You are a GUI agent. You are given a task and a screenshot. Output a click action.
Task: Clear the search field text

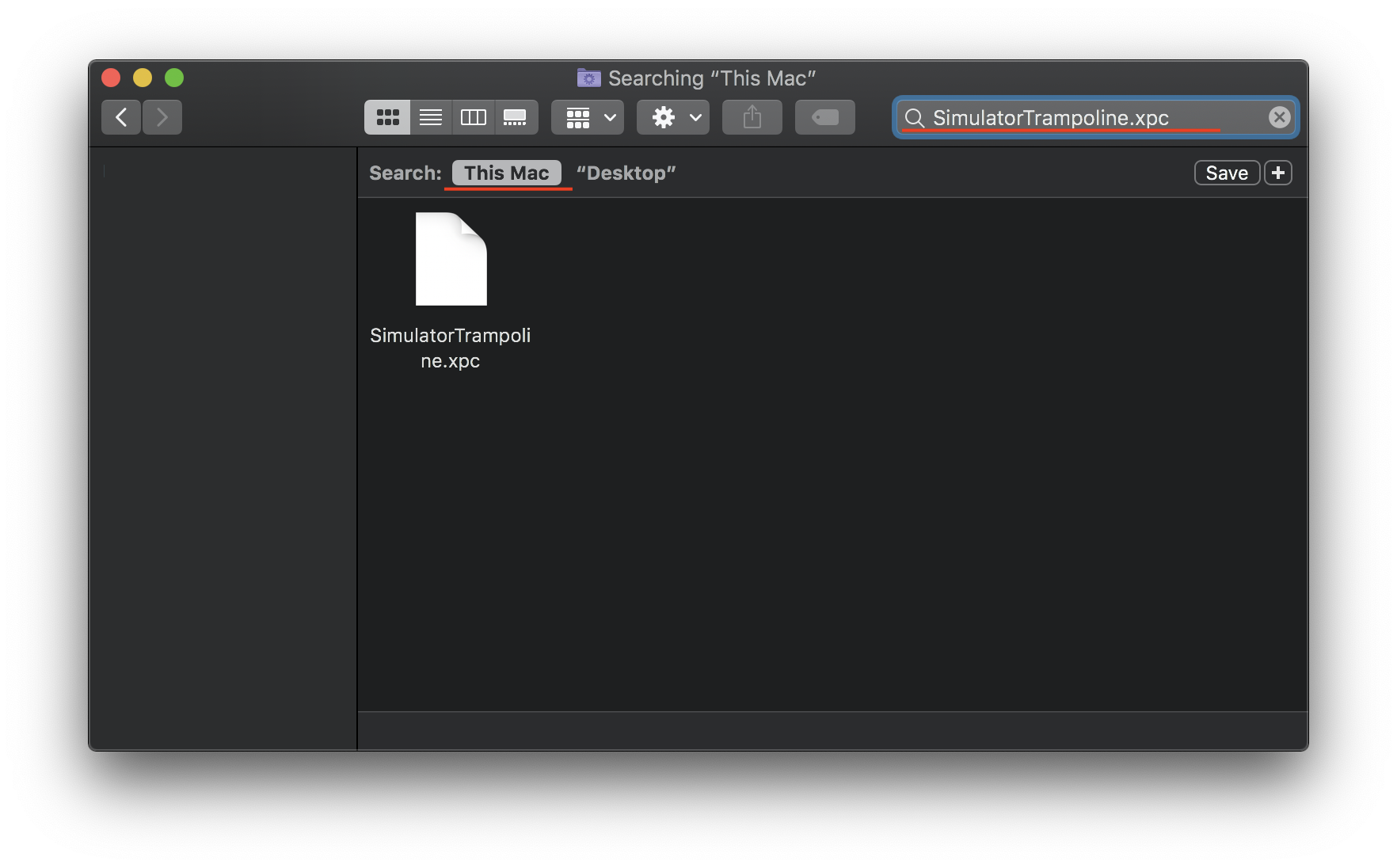(x=1279, y=117)
